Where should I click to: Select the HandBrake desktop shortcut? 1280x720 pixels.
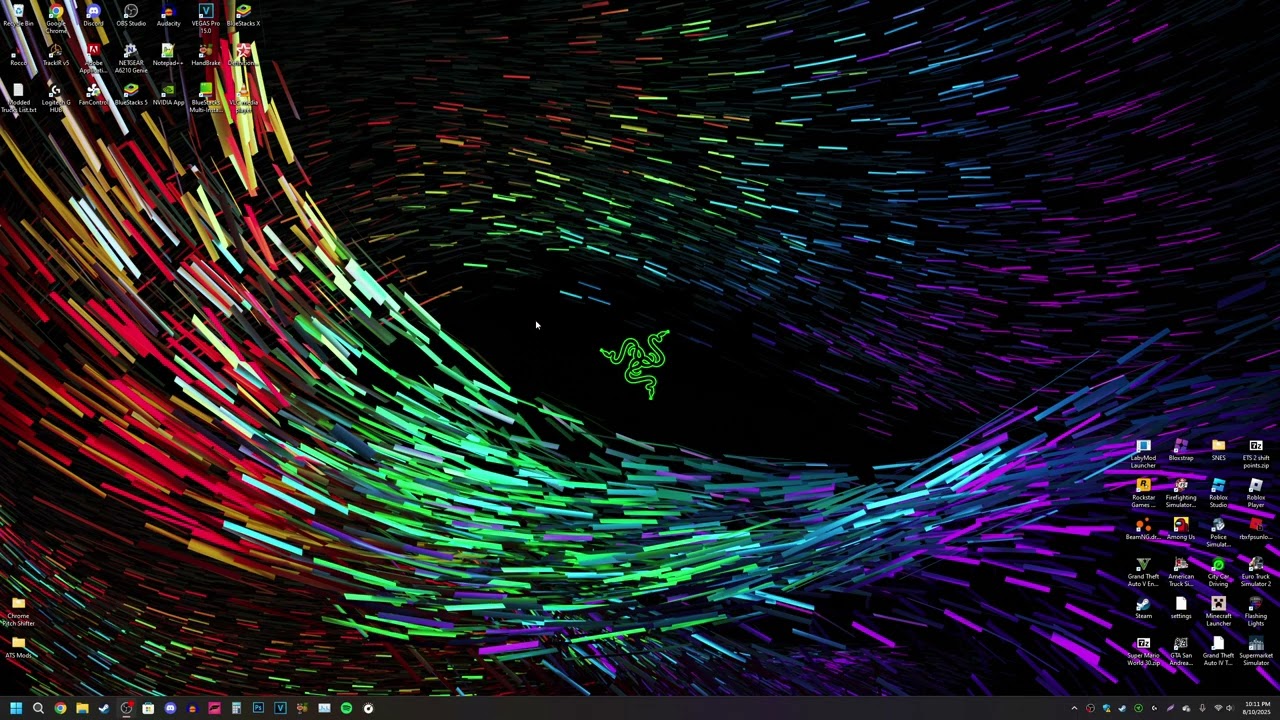(205, 55)
